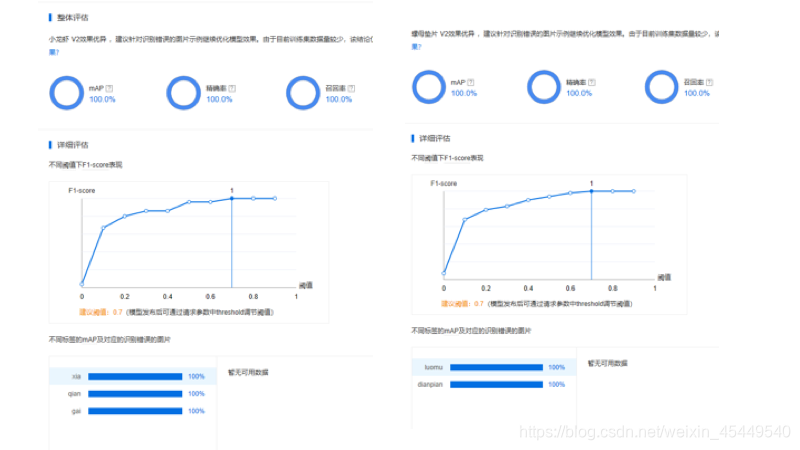The height and width of the screenshot is (450, 800).
Task: Click threshold 0.1 point on xia/qian/gai F1 chart
Action: [103, 228]
